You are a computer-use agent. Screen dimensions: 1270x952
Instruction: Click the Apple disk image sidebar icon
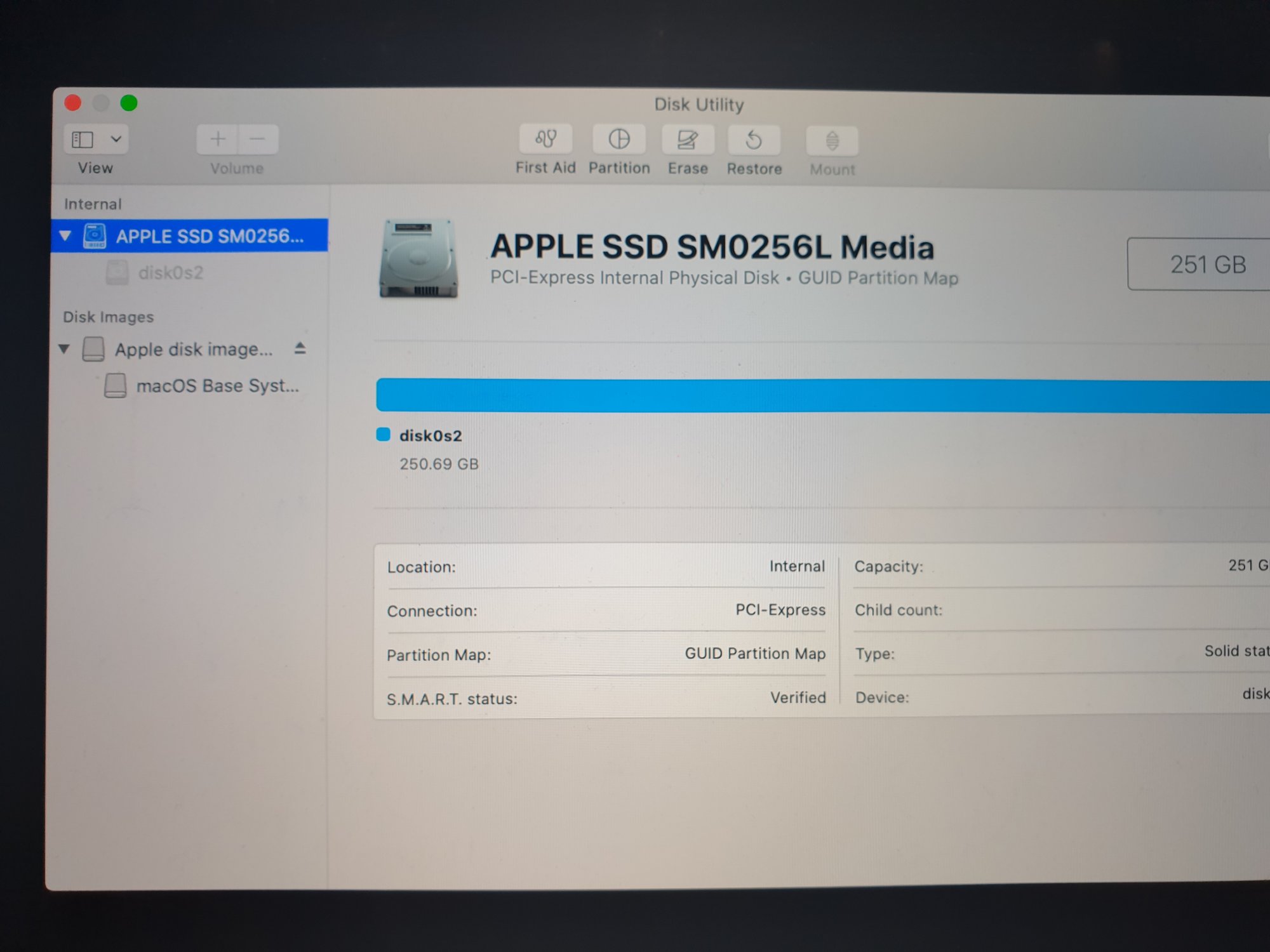(93, 348)
